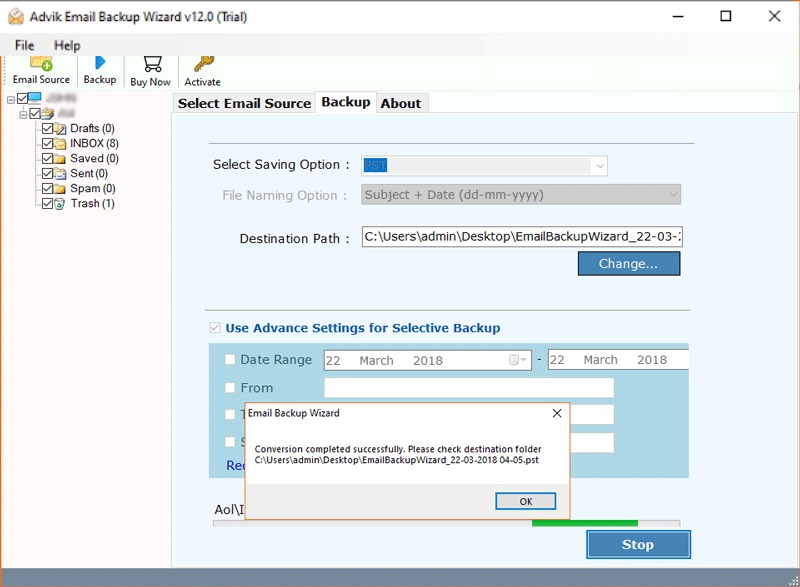Open the Buy Now cart icon
This screenshot has width=800, height=587.
[152, 64]
